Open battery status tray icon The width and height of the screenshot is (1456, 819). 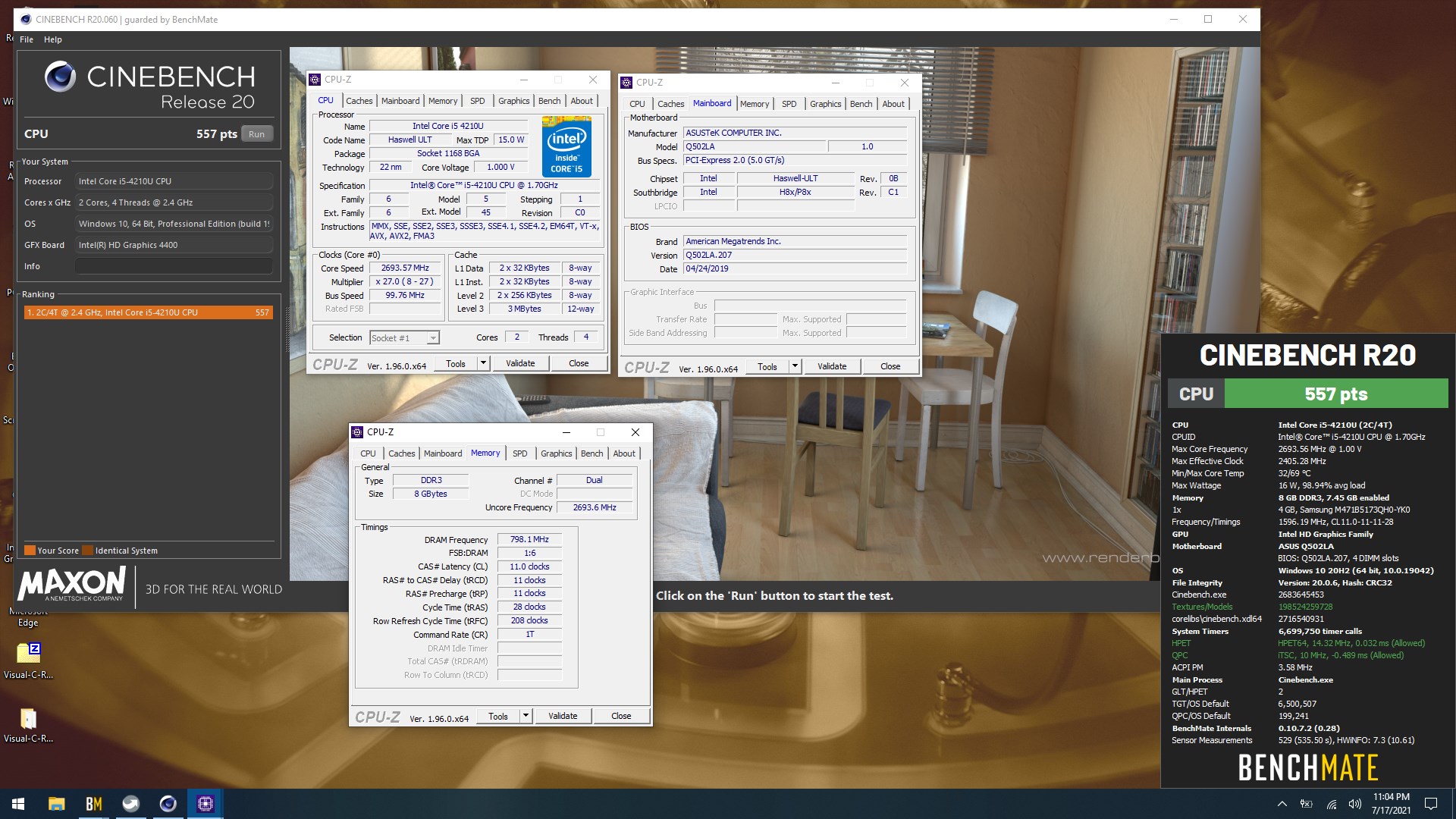(x=1307, y=804)
